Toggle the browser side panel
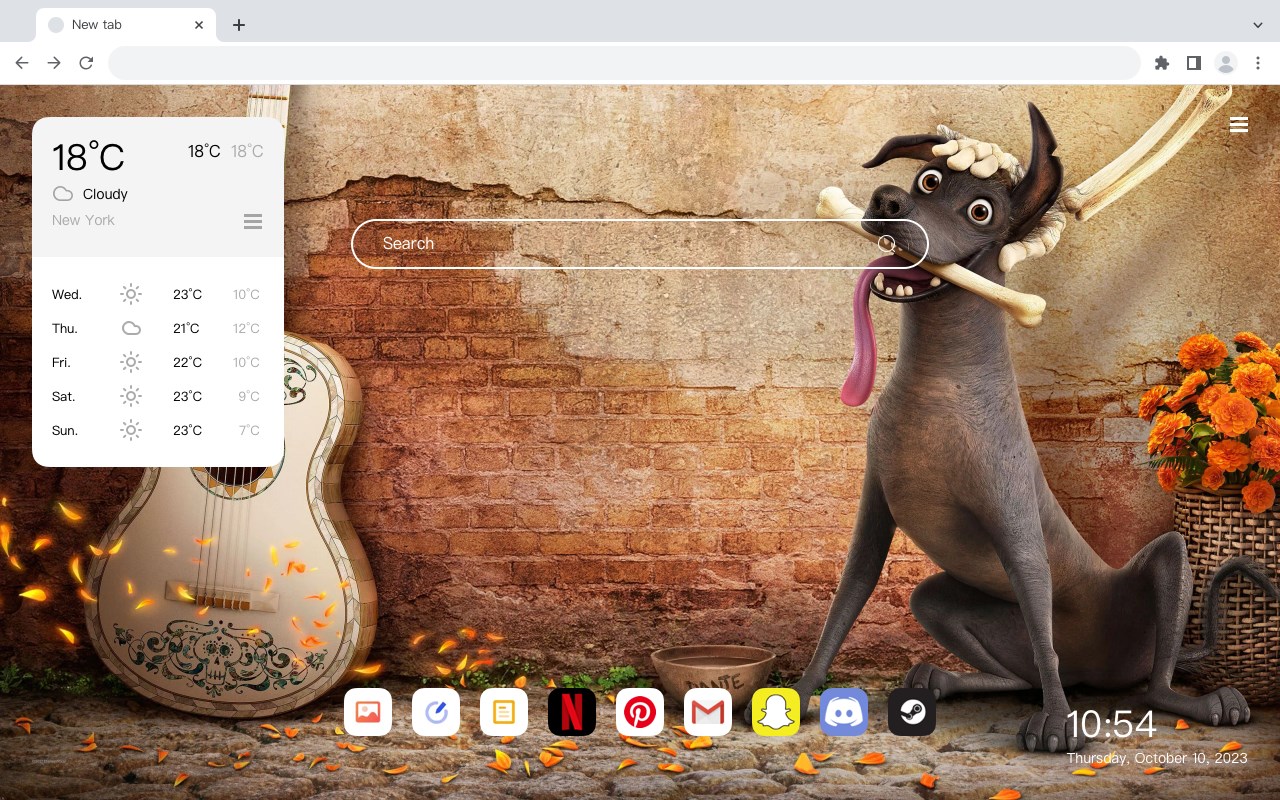 (x=1193, y=63)
